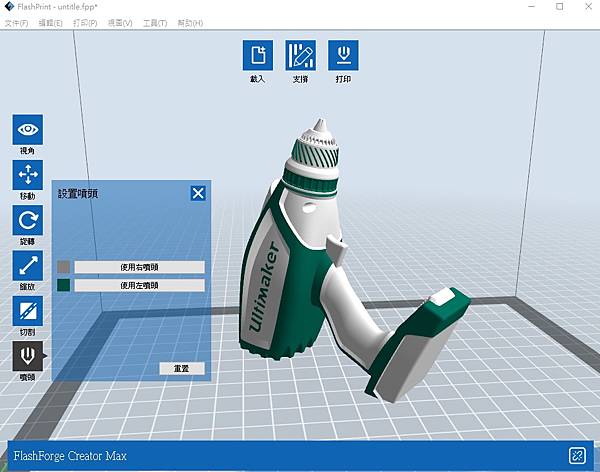Select the Move (移動) tool

tap(28, 175)
